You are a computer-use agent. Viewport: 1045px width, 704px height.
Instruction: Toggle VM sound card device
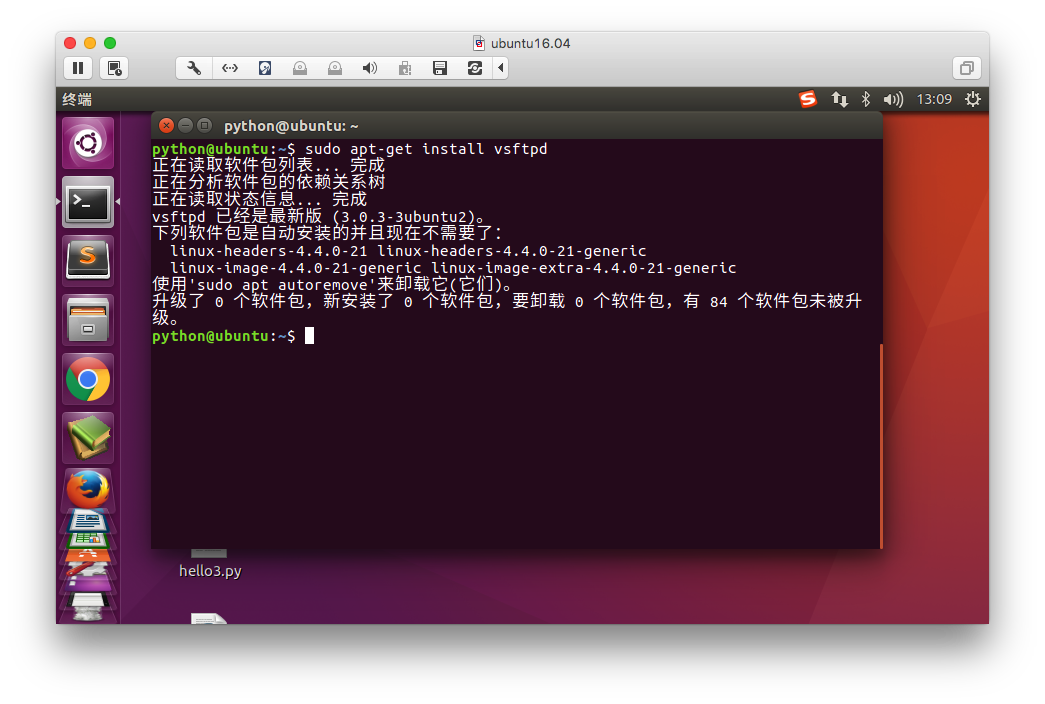pos(369,68)
